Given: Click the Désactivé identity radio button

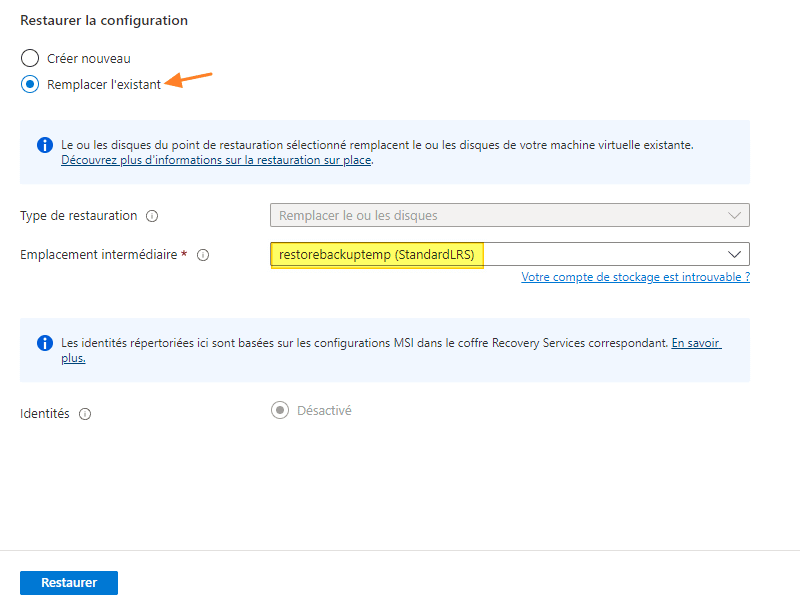Looking at the screenshot, I should (x=281, y=408).
